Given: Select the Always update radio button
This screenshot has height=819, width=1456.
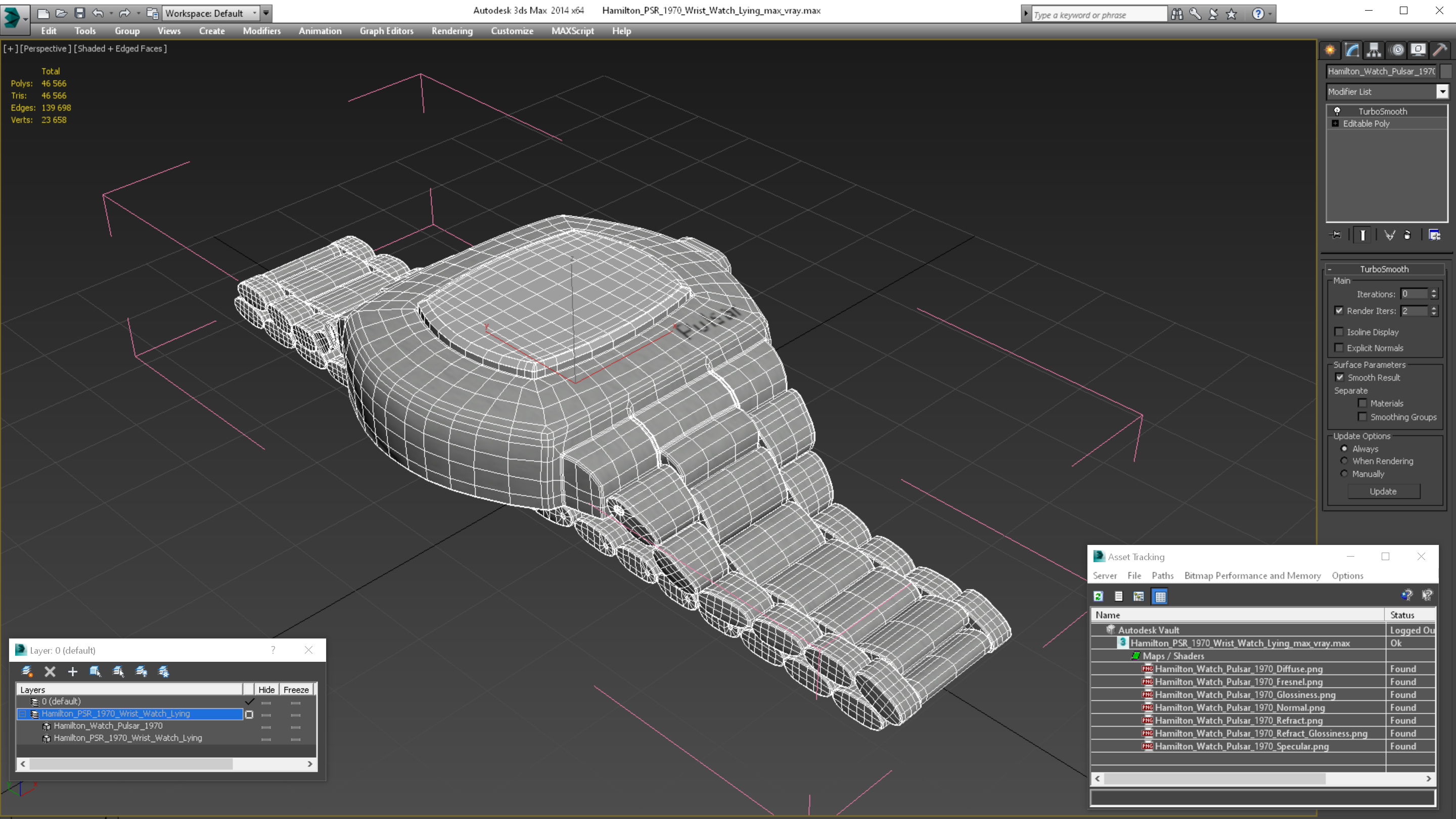Looking at the screenshot, I should (1345, 448).
